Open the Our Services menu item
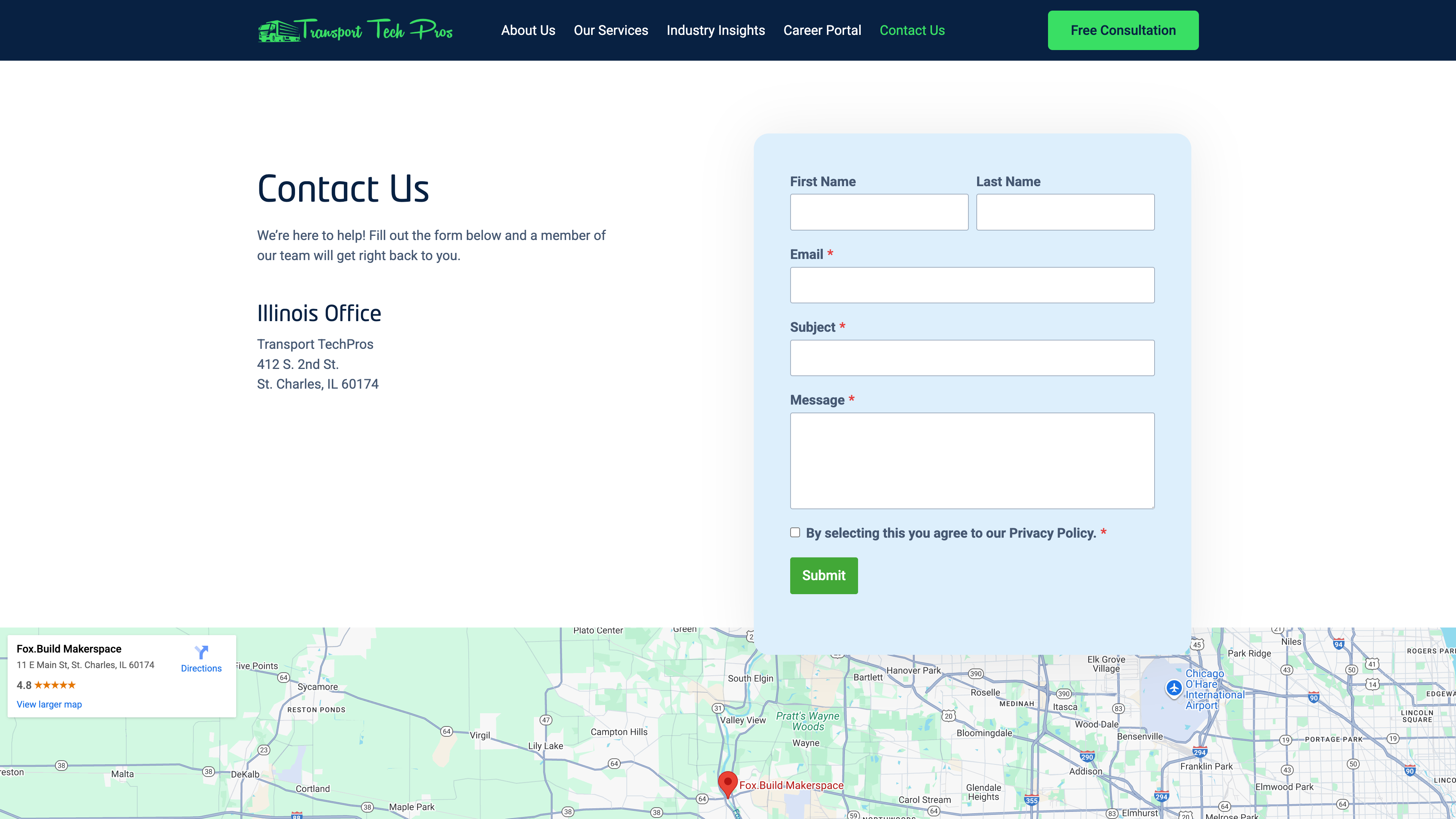 point(610,30)
